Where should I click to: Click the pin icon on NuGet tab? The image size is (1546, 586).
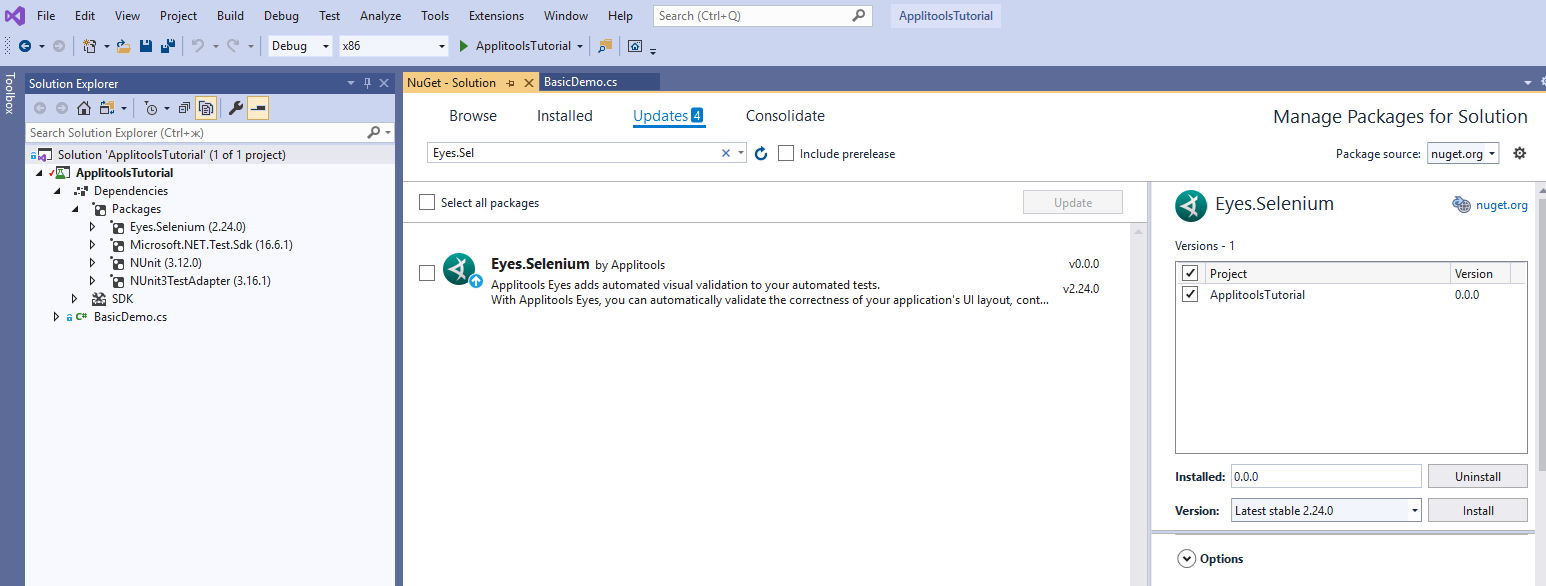(510, 83)
